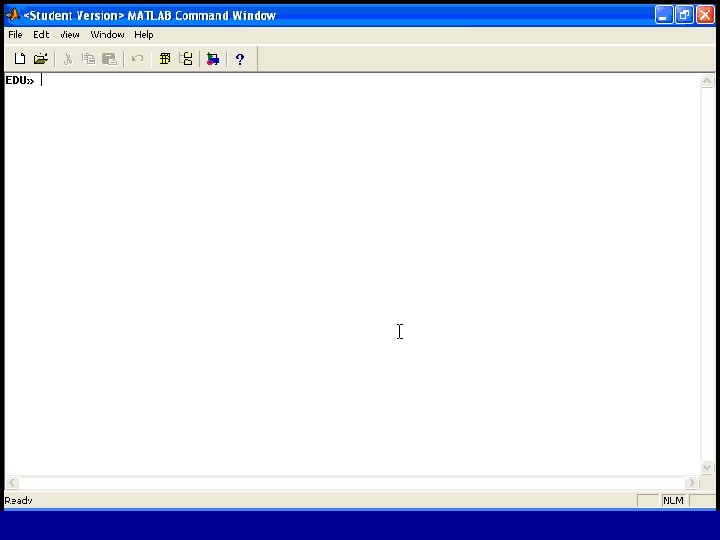Viewport: 720px width, 540px height.
Task: Click the vertical scrollbar down arrow
Action: pos(707,467)
